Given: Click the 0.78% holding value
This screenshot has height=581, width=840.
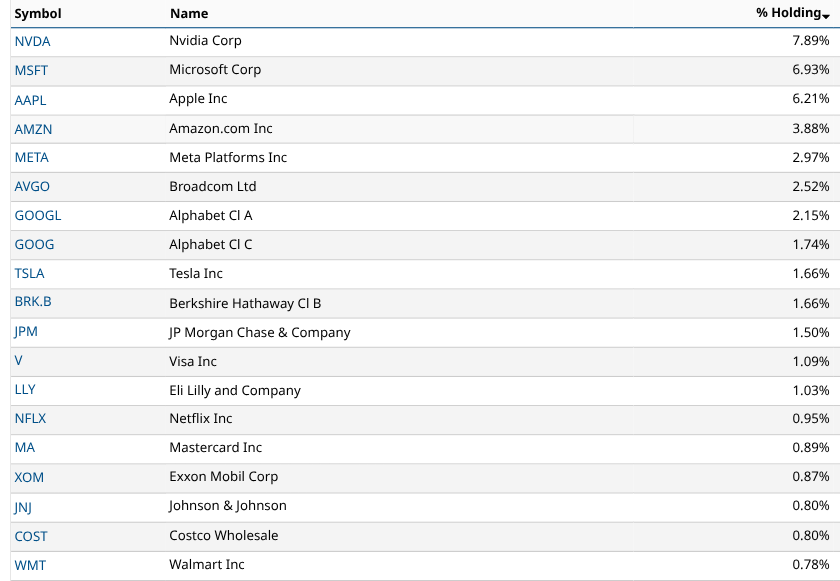Looking at the screenshot, I should pos(811,564).
